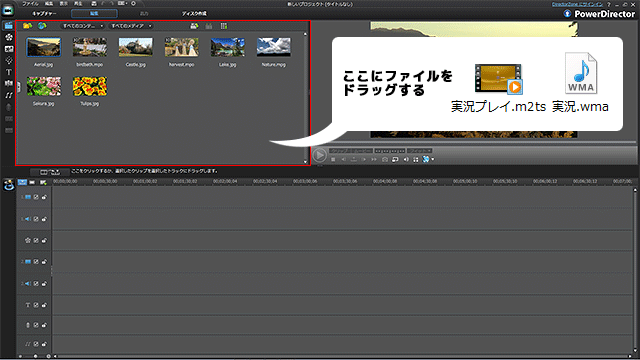Click the timeline horizontal scrollbar

(343, 356)
